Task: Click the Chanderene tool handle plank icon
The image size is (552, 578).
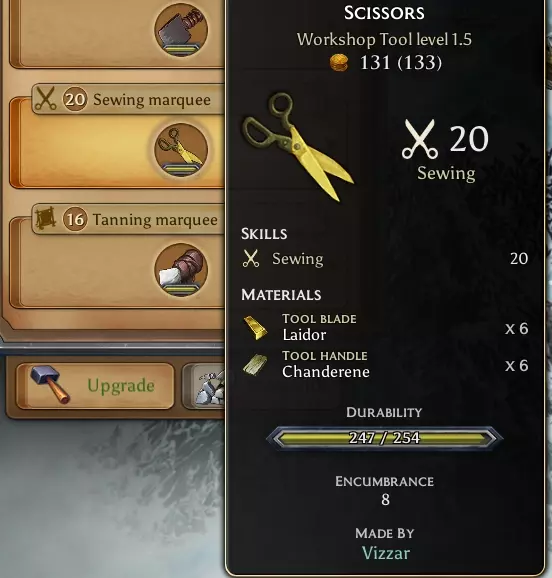Action: pyautogui.click(x=255, y=365)
